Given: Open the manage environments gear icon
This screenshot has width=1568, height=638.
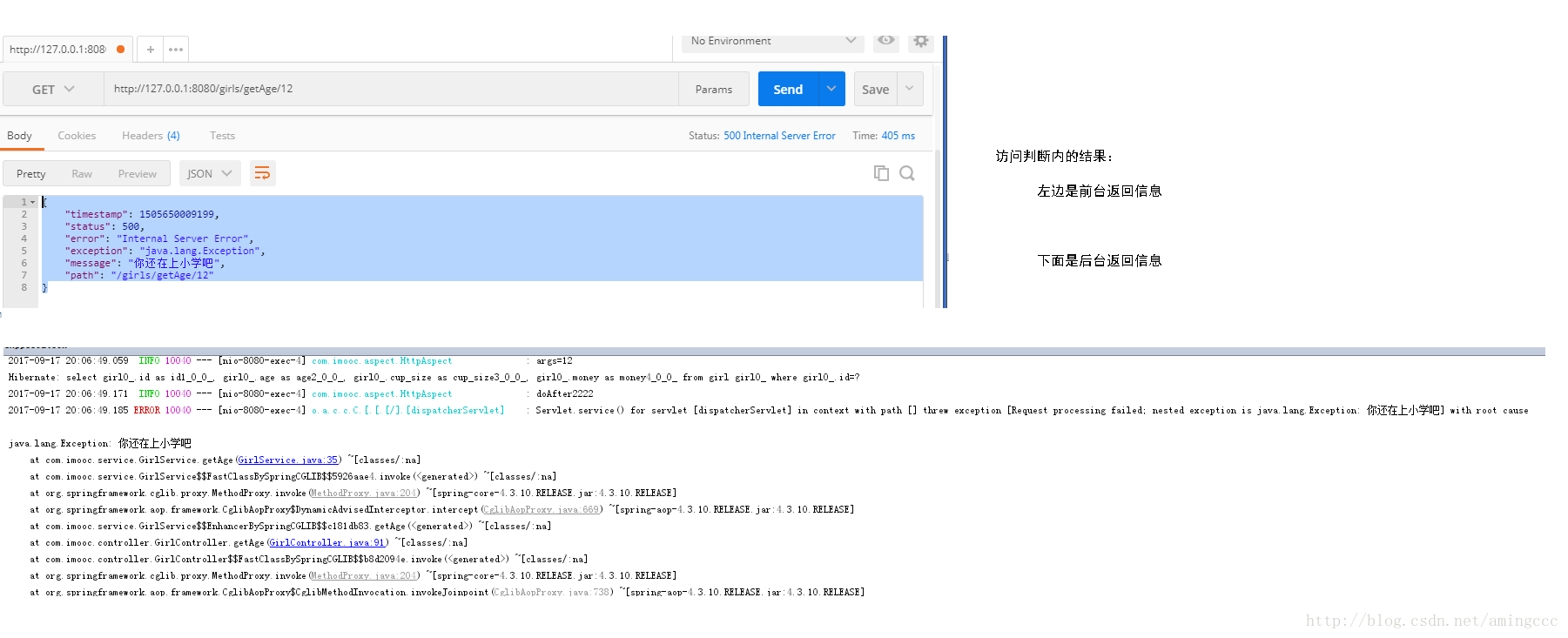Looking at the screenshot, I should [921, 41].
